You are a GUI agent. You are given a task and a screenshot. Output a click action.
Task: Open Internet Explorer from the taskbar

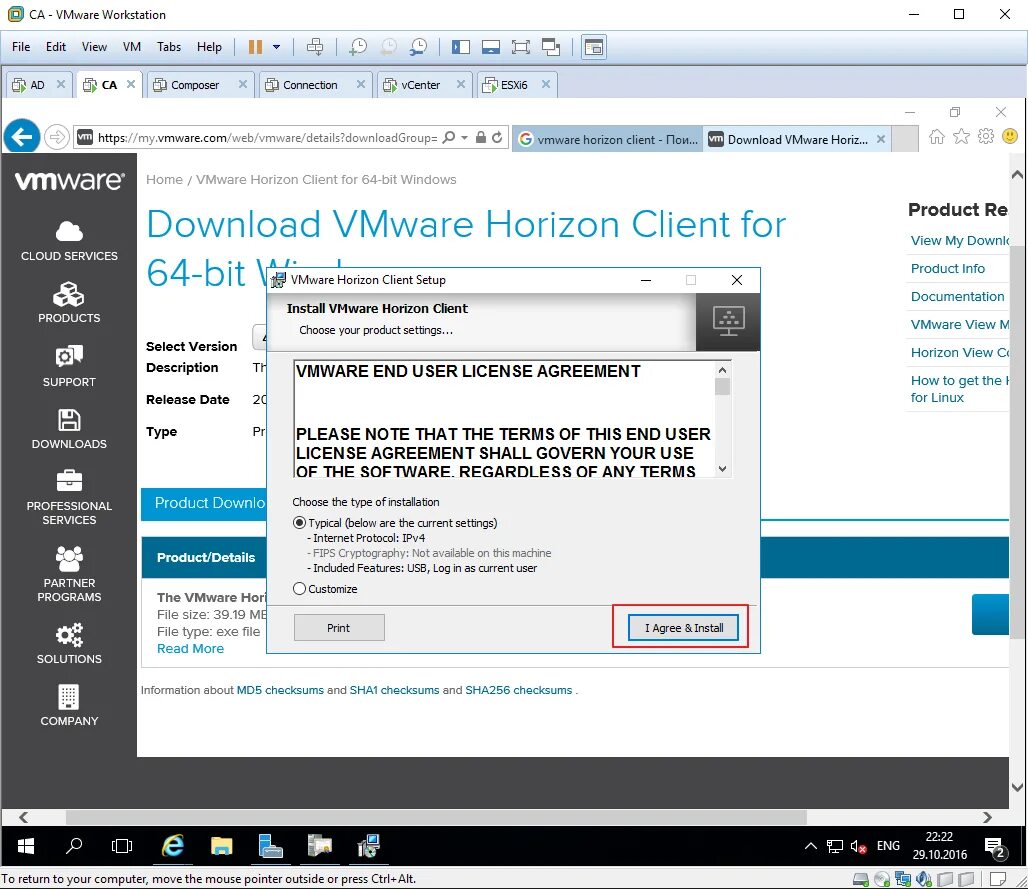(172, 845)
